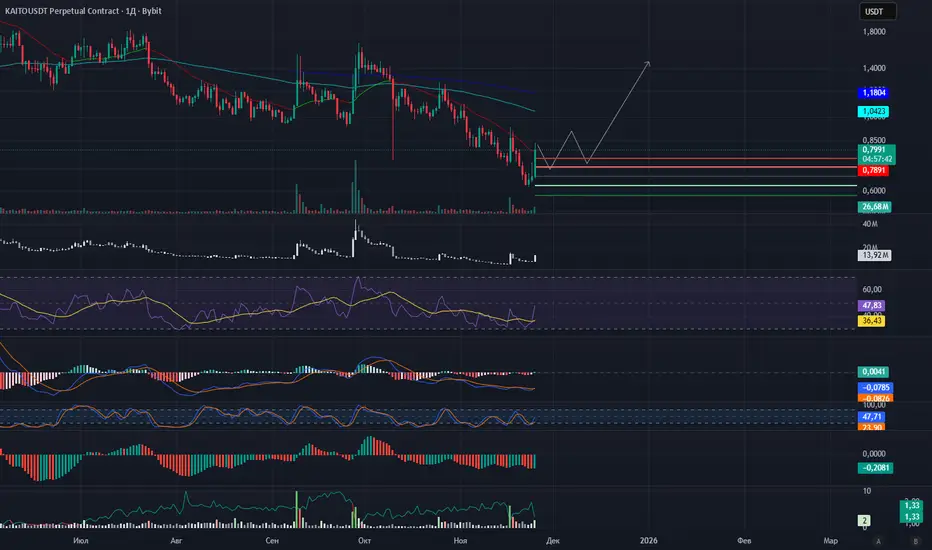Screen dimensions: 932x550
Task: Click the Мар label on time axis
Action: (830, 540)
